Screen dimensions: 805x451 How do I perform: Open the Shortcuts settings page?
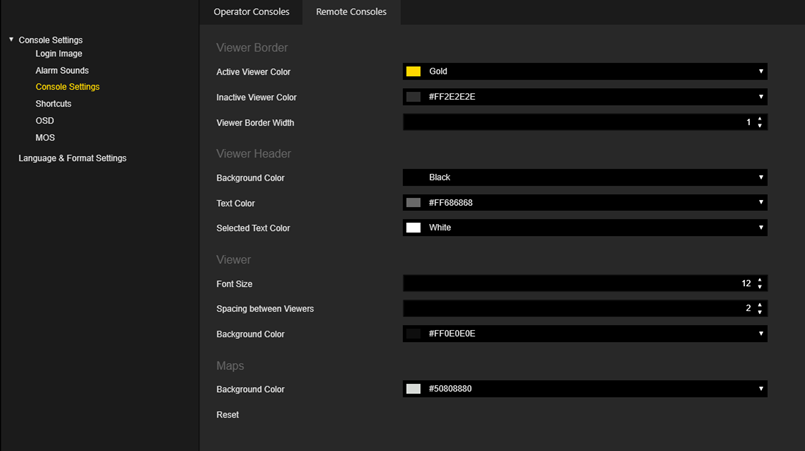[x=53, y=104]
